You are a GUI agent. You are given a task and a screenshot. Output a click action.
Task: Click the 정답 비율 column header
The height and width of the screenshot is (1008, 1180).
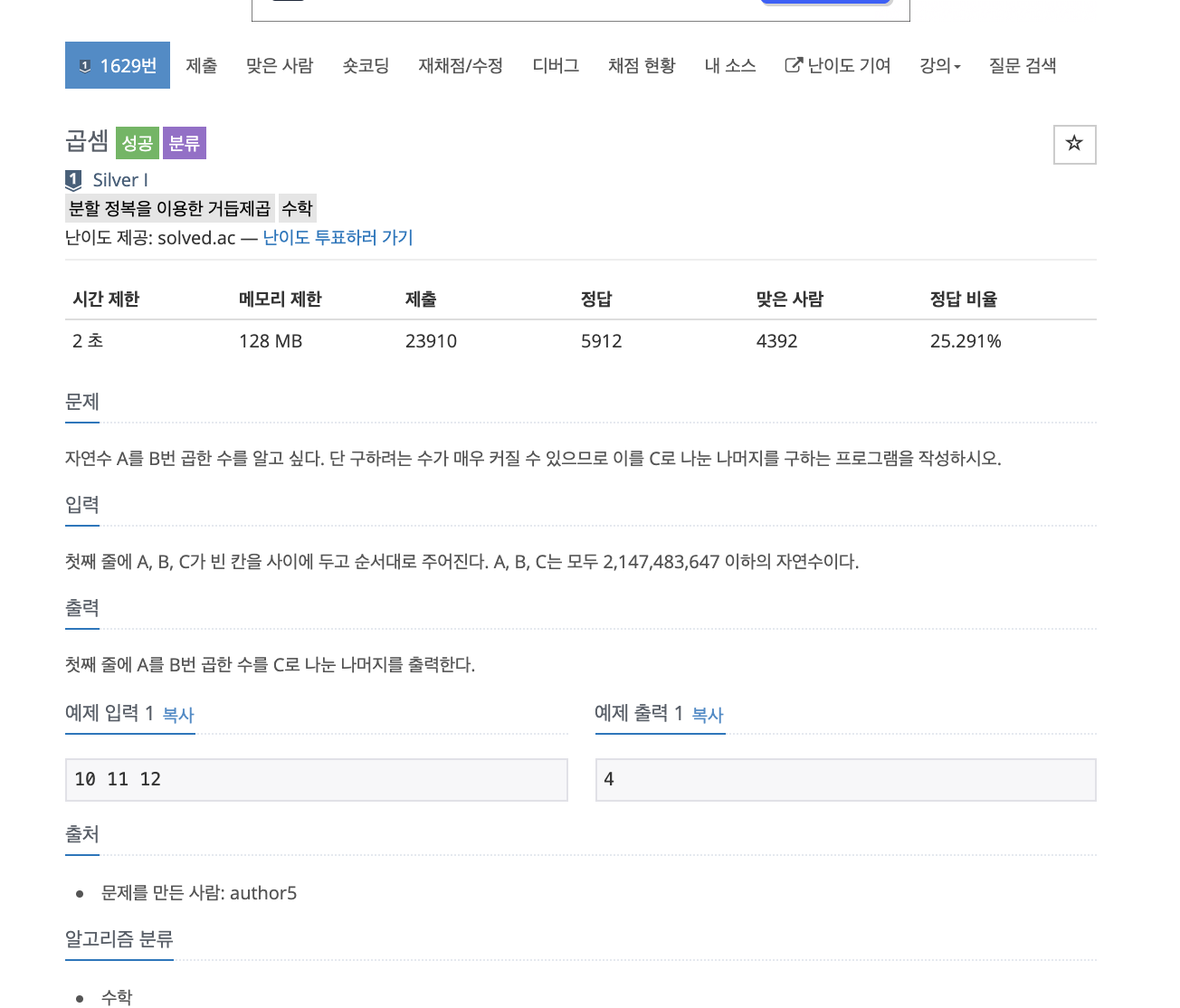[x=964, y=300]
